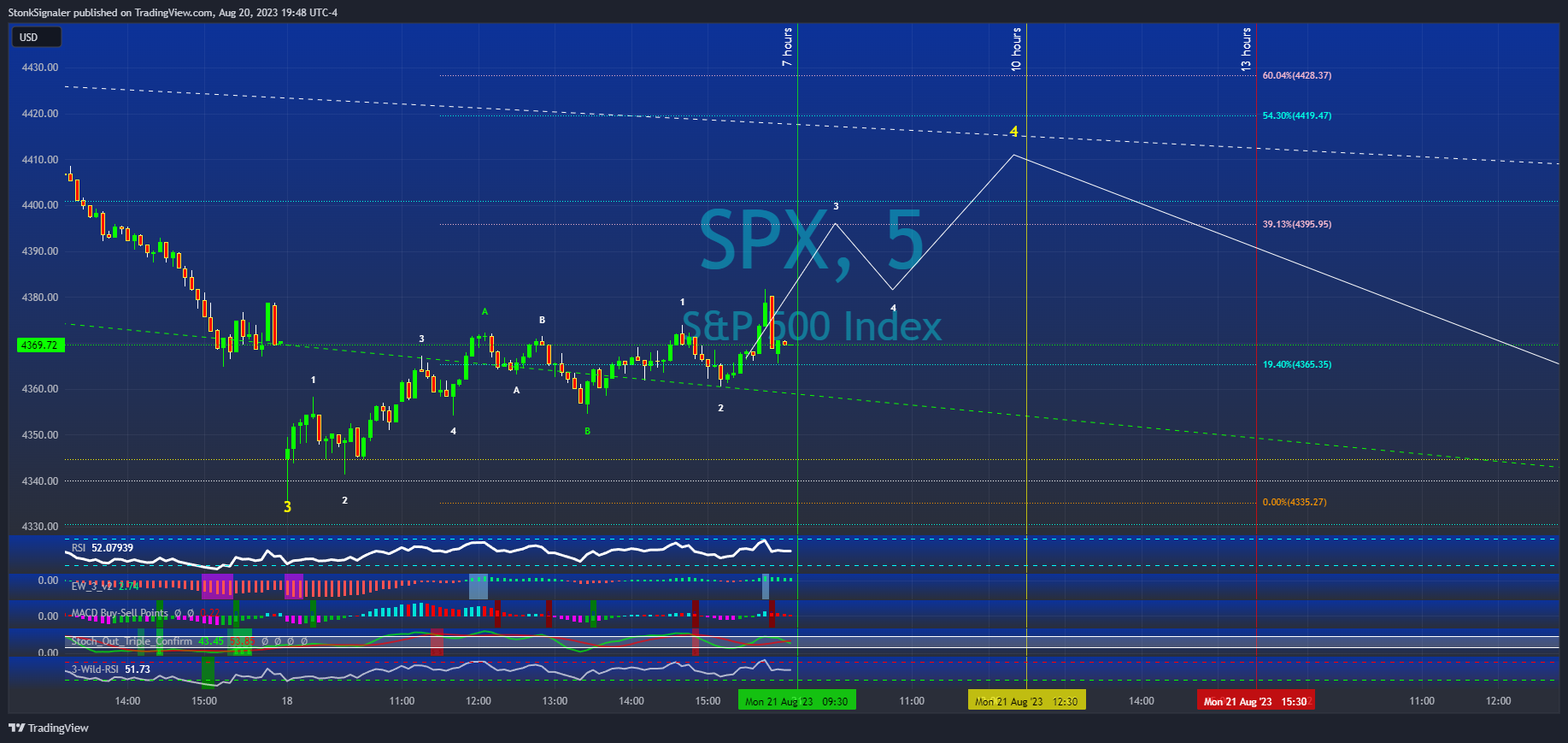Click the 4420.00 price axis label

[40, 114]
